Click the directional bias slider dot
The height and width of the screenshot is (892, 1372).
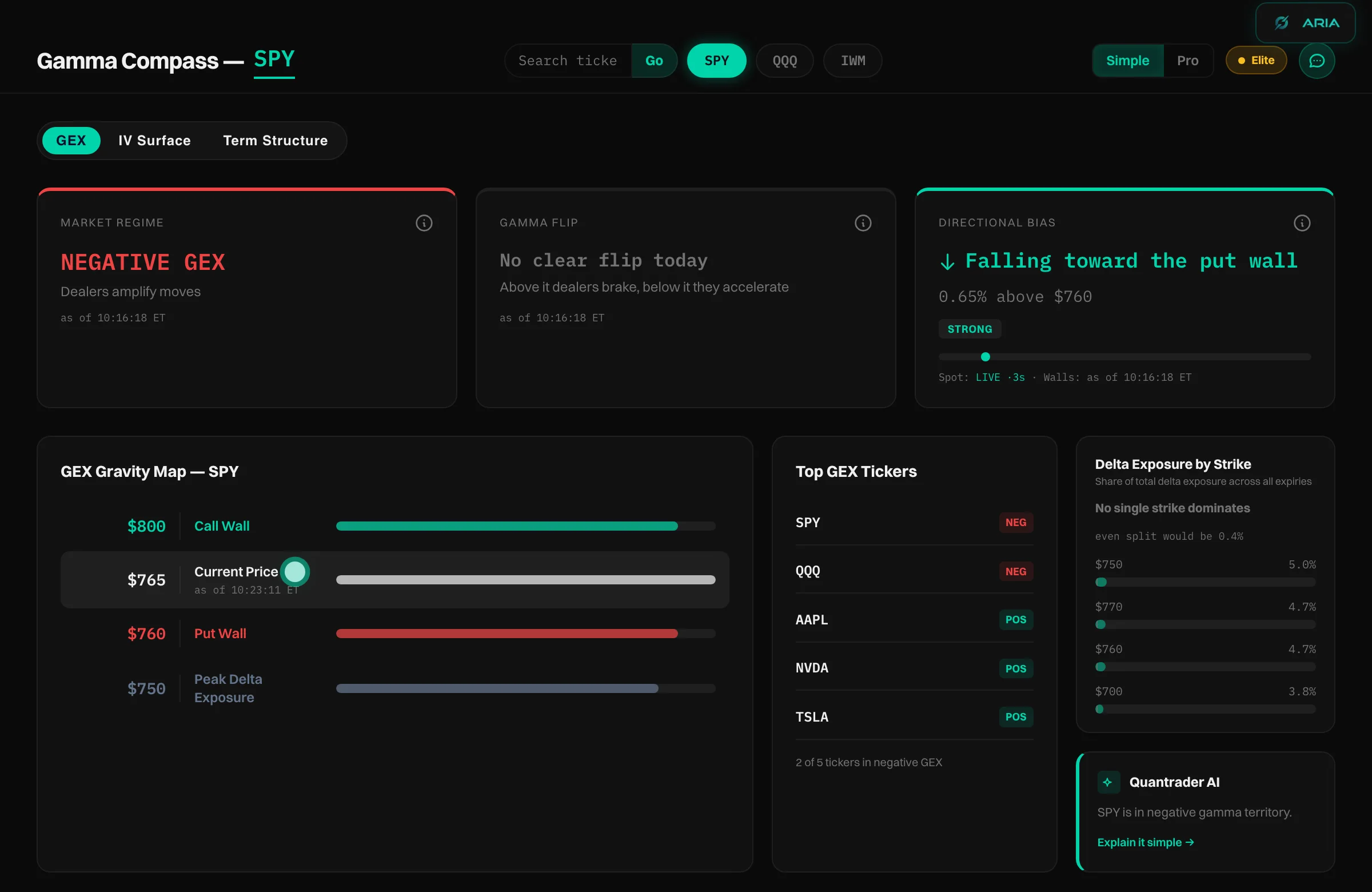coord(985,357)
